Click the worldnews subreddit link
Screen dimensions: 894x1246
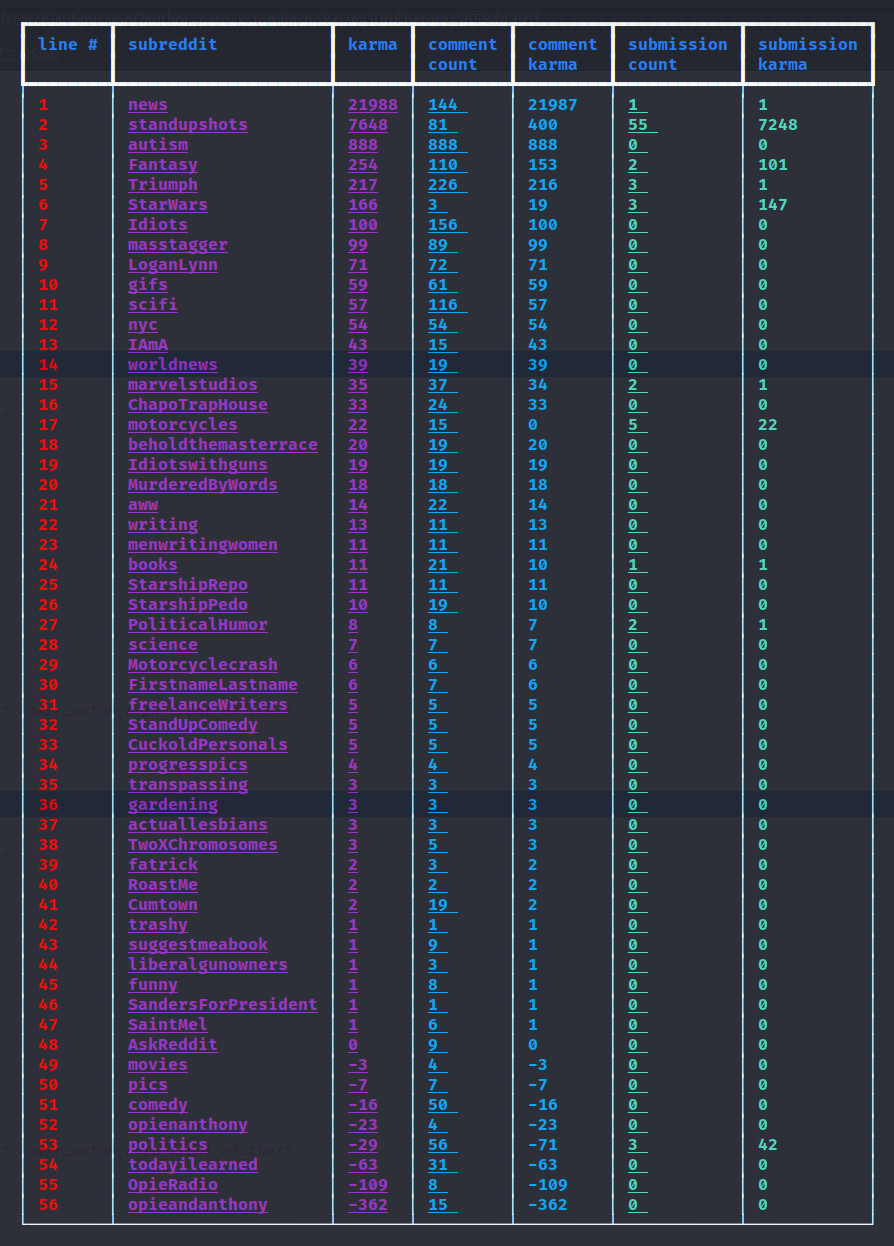coord(173,365)
